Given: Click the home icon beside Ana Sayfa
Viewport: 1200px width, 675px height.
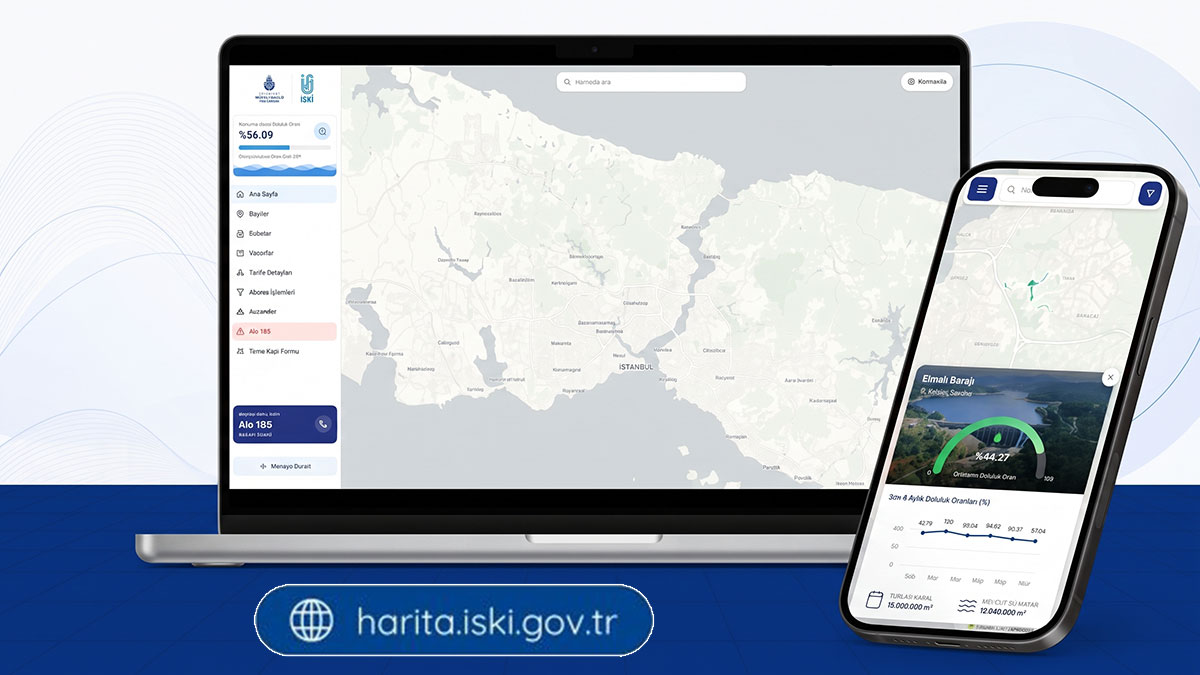Looking at the screenshot, I should 240,194.
